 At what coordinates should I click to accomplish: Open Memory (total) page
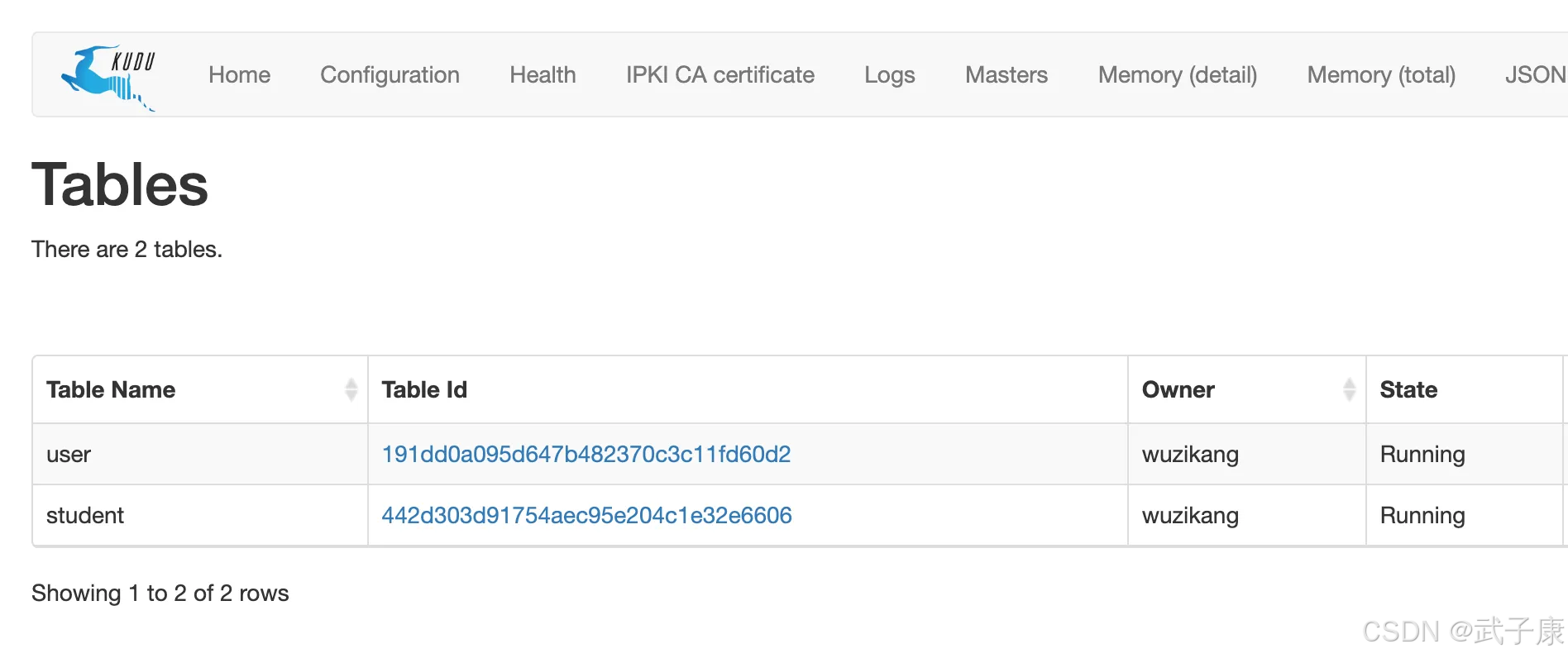click(1380, 75)
